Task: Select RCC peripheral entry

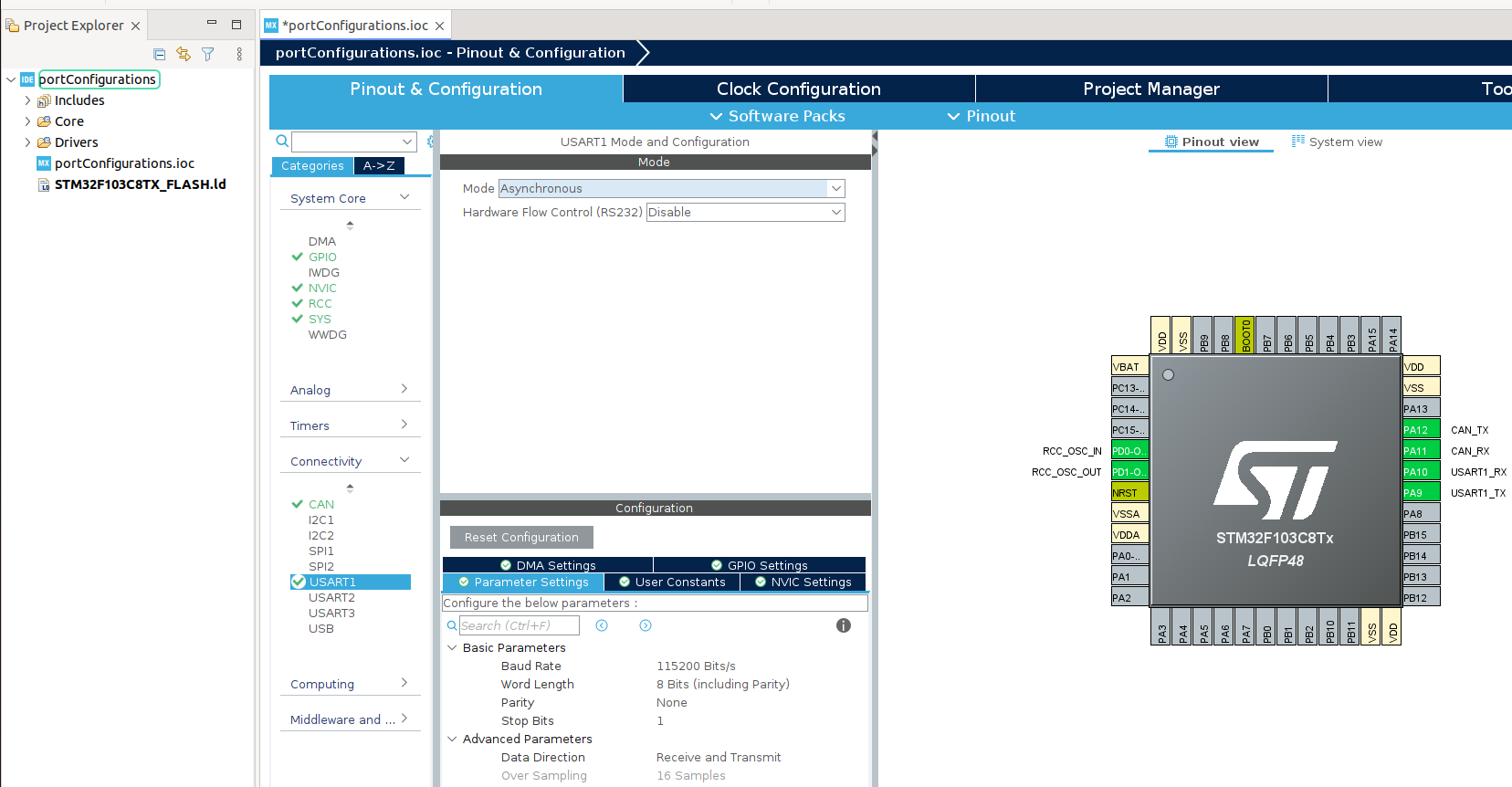Action: pyautogui.click(x=320, y=304)
